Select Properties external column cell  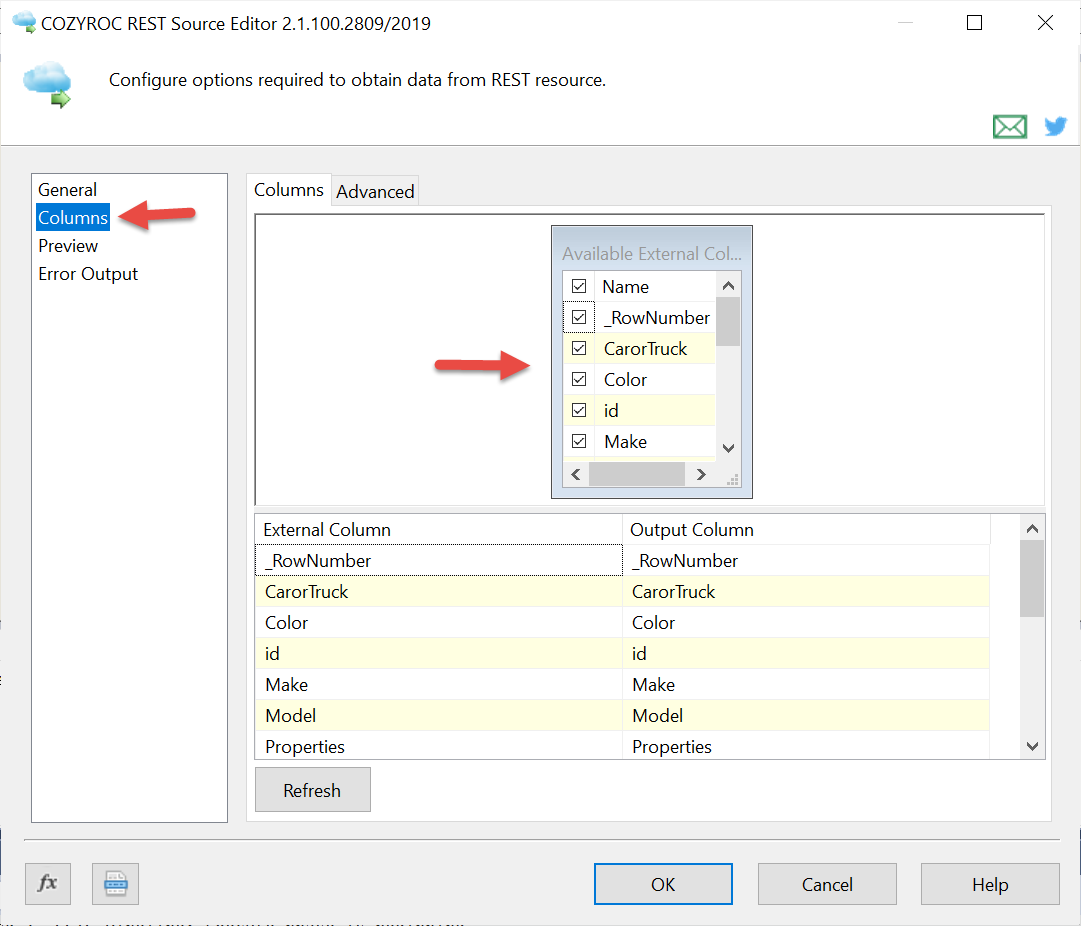[x=438, y=746]
